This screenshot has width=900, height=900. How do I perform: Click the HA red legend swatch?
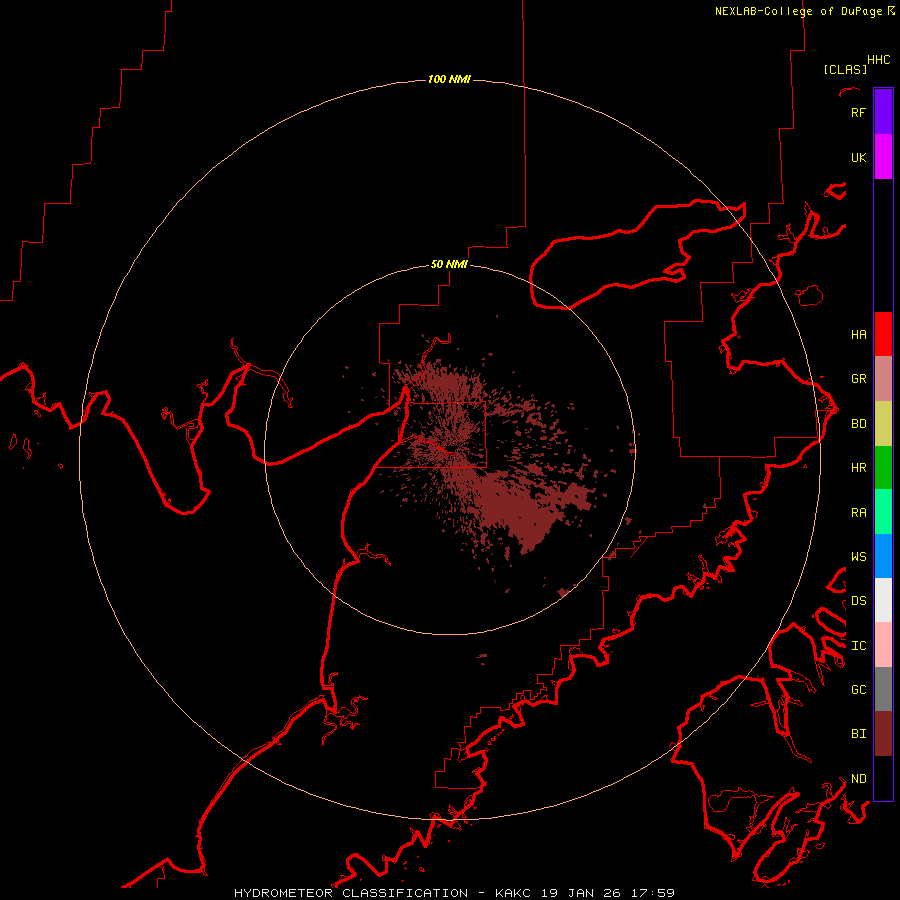(883, 334)
